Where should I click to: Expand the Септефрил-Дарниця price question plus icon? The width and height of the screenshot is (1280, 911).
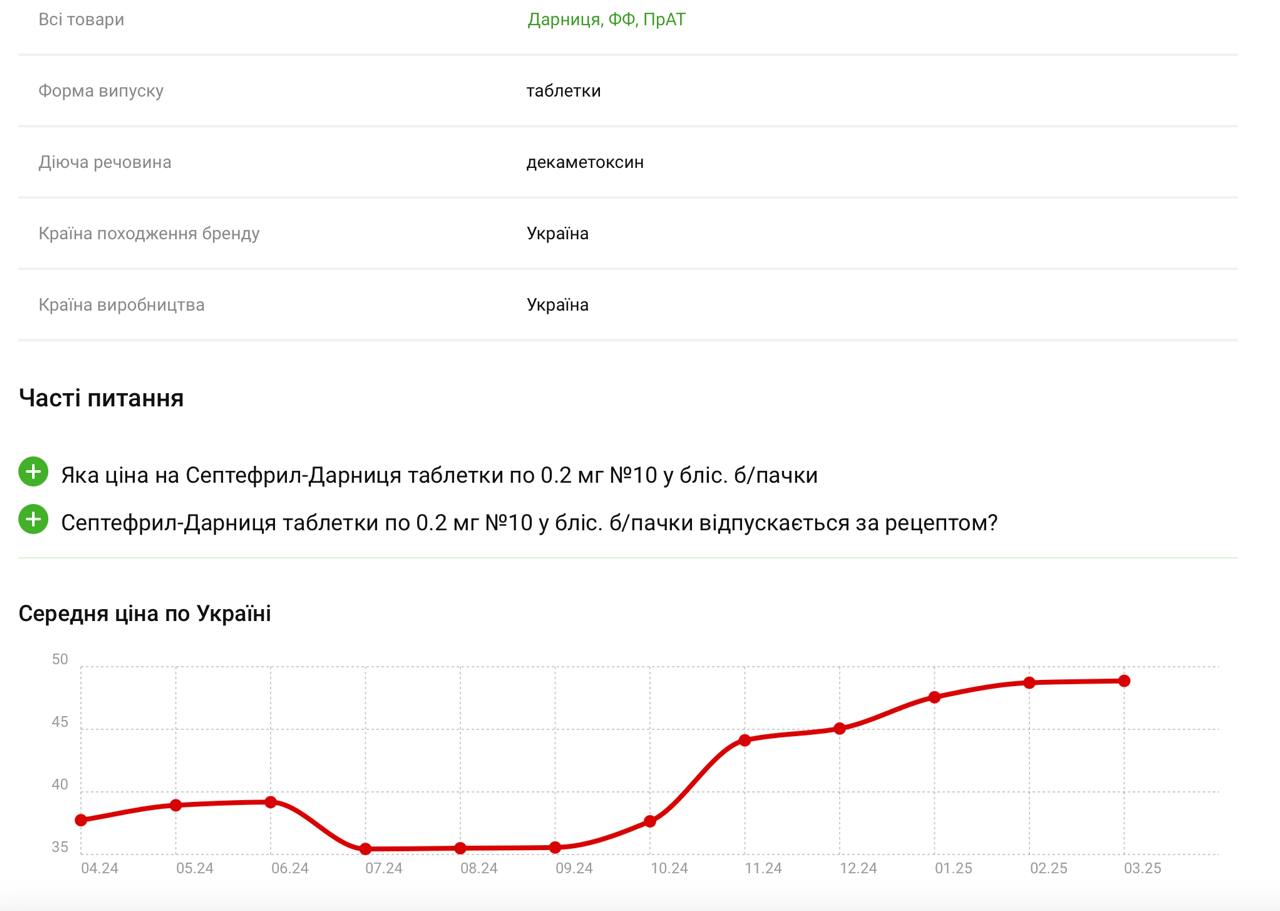click(x=33, y=472)
